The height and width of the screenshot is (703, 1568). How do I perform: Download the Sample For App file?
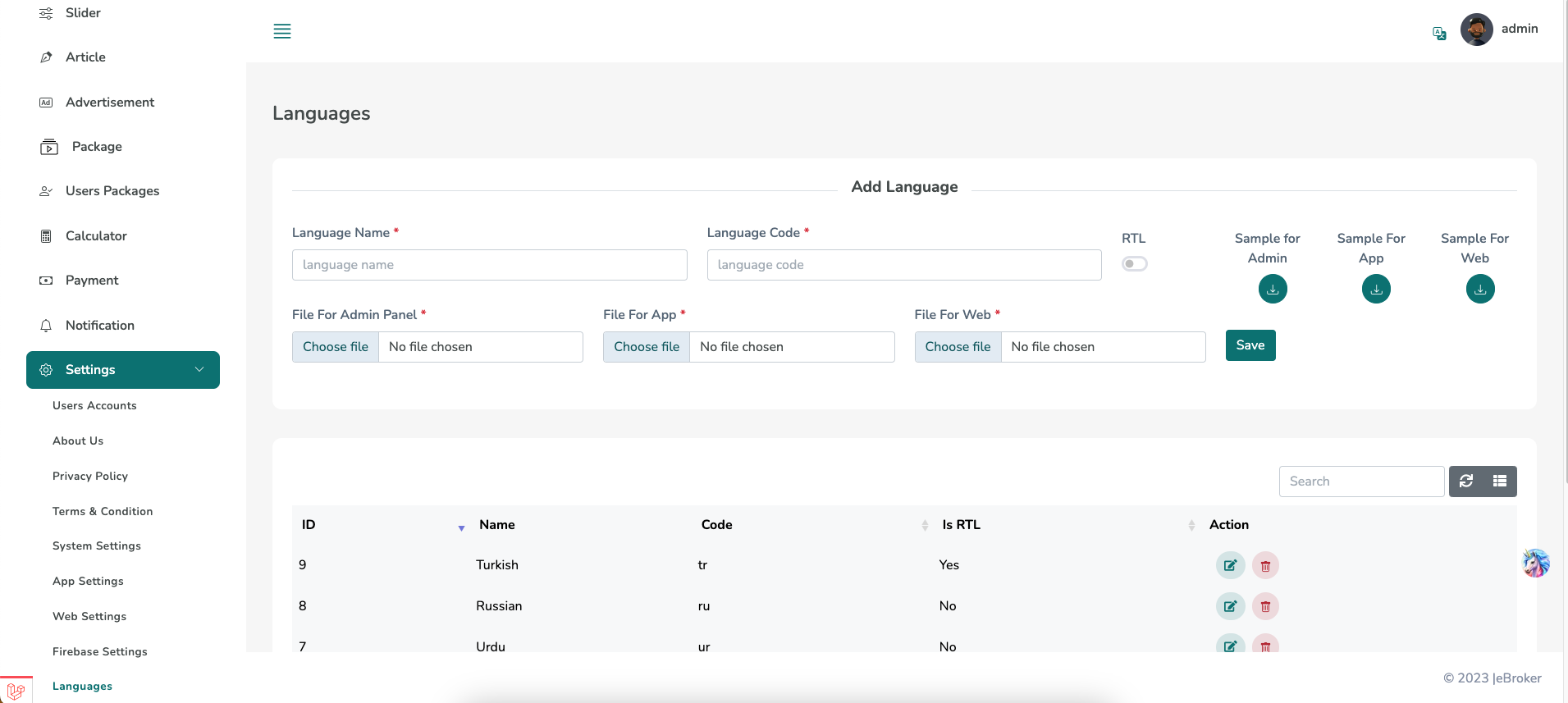[1376, 289]
